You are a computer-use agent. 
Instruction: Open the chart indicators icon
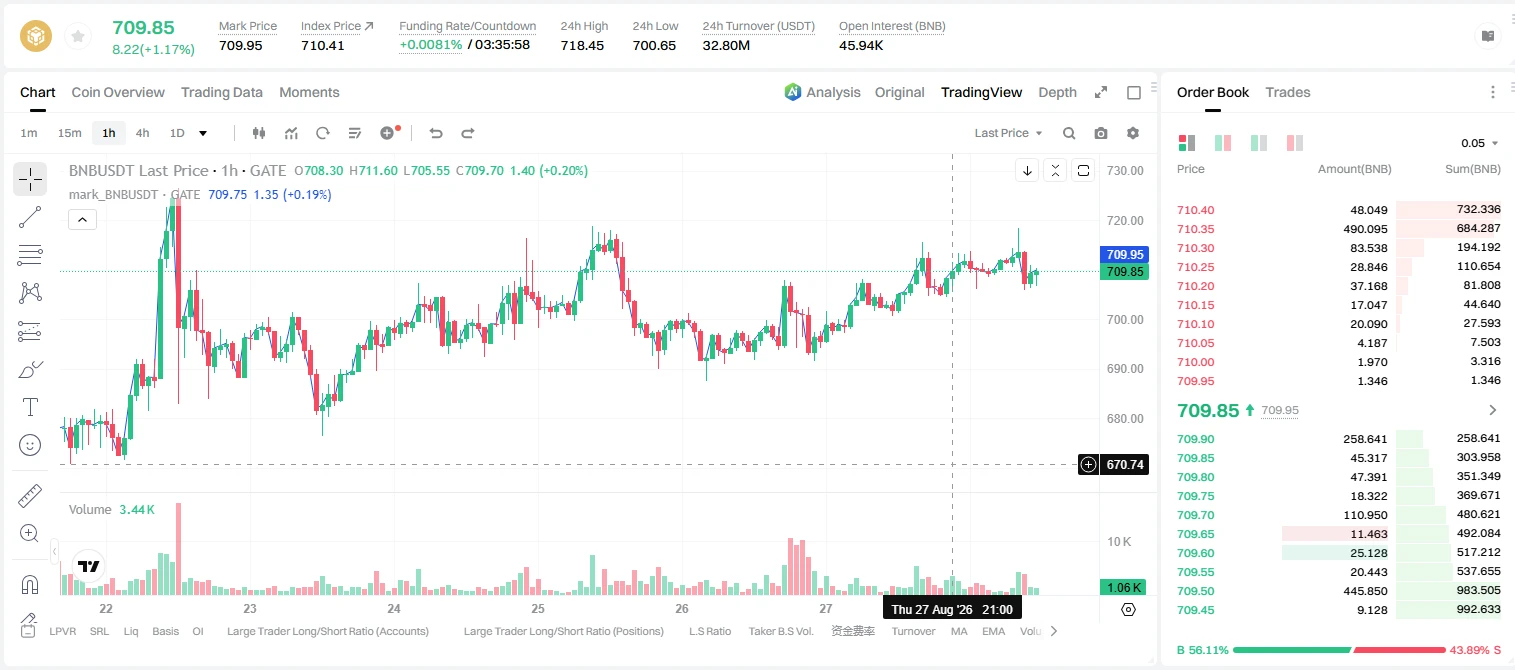point(291,133)
